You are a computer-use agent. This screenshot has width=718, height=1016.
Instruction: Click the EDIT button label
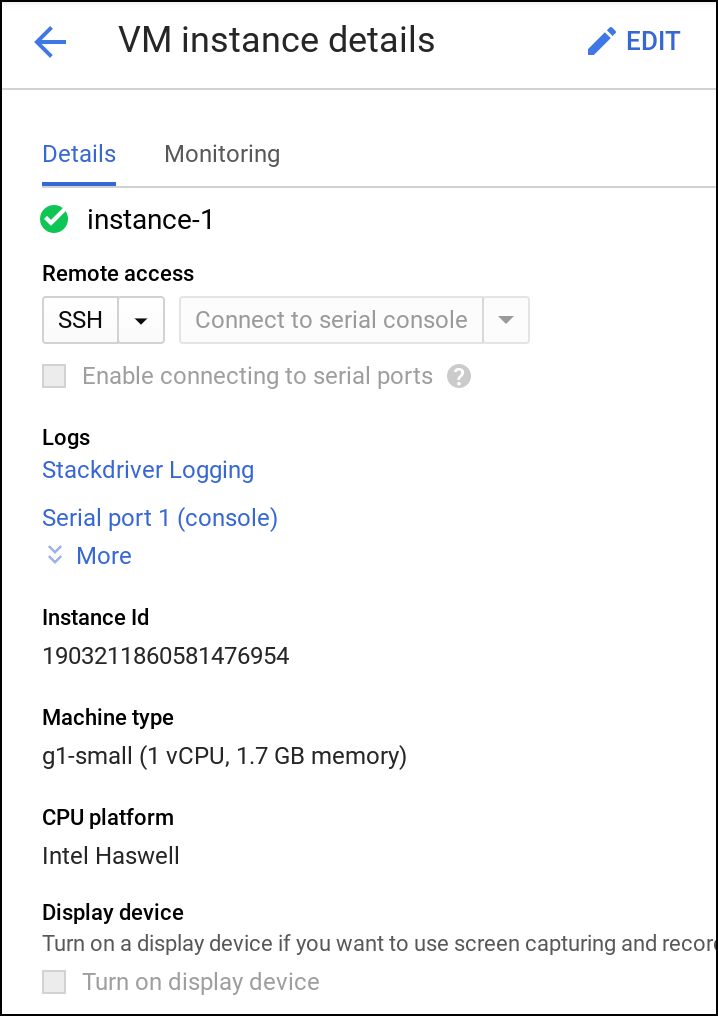[x=653, y=41]
